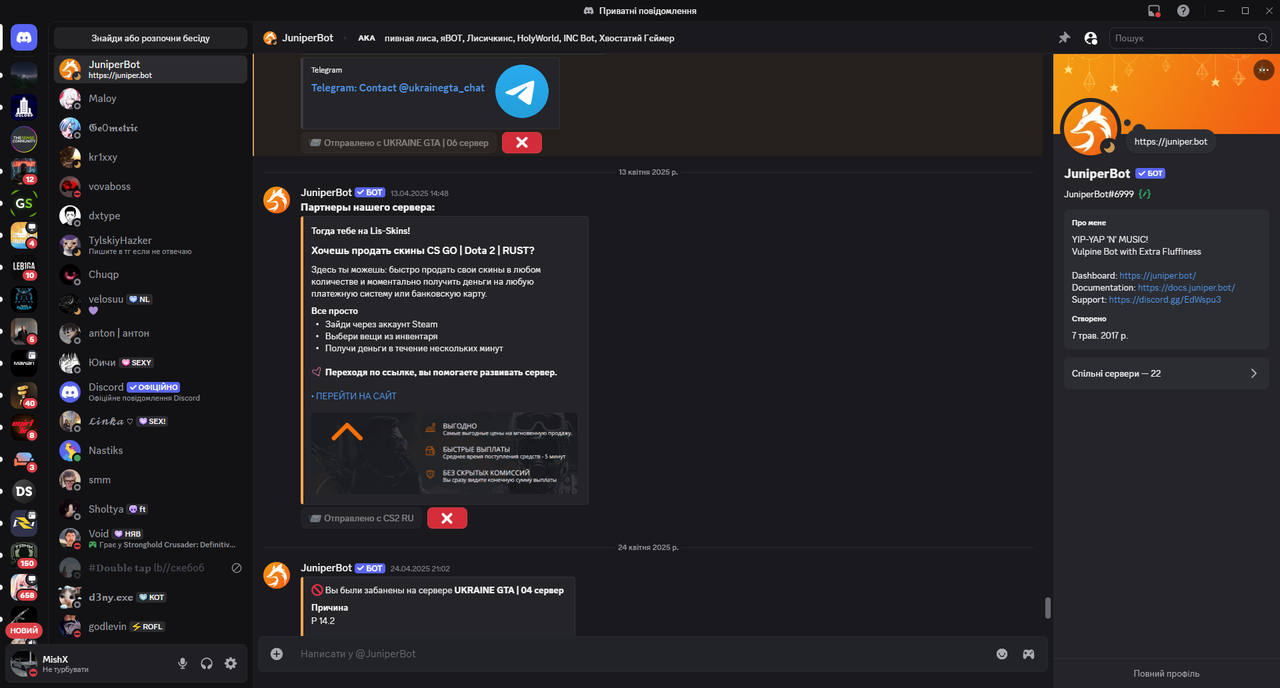Open the smm direct message
Screen dimensions: 1280x688
[x=151, y=480]
